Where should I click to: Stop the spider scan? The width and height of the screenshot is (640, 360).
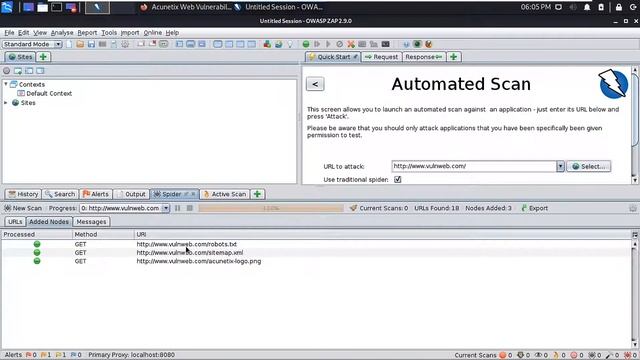(190, 208)
